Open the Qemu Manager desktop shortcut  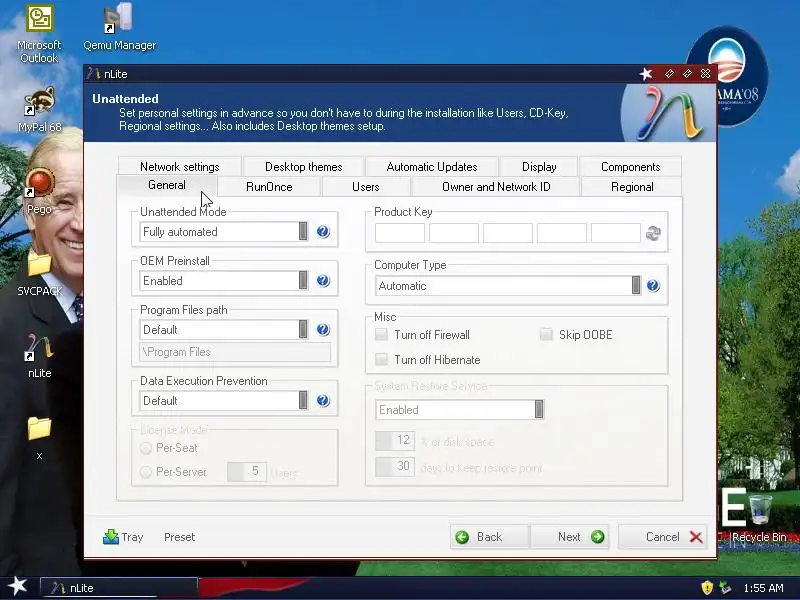point(119,27)
